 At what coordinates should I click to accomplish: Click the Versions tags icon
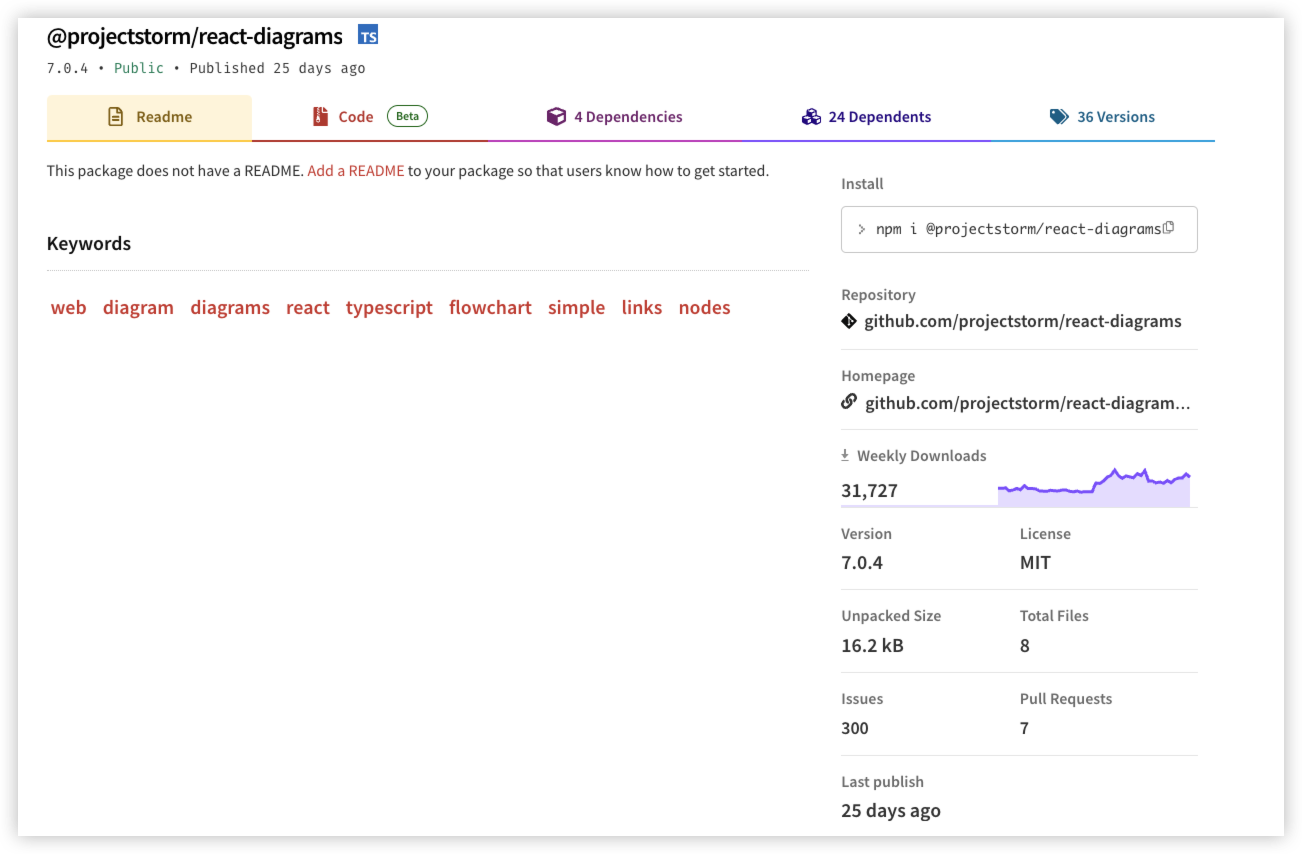click(1059, 117)
